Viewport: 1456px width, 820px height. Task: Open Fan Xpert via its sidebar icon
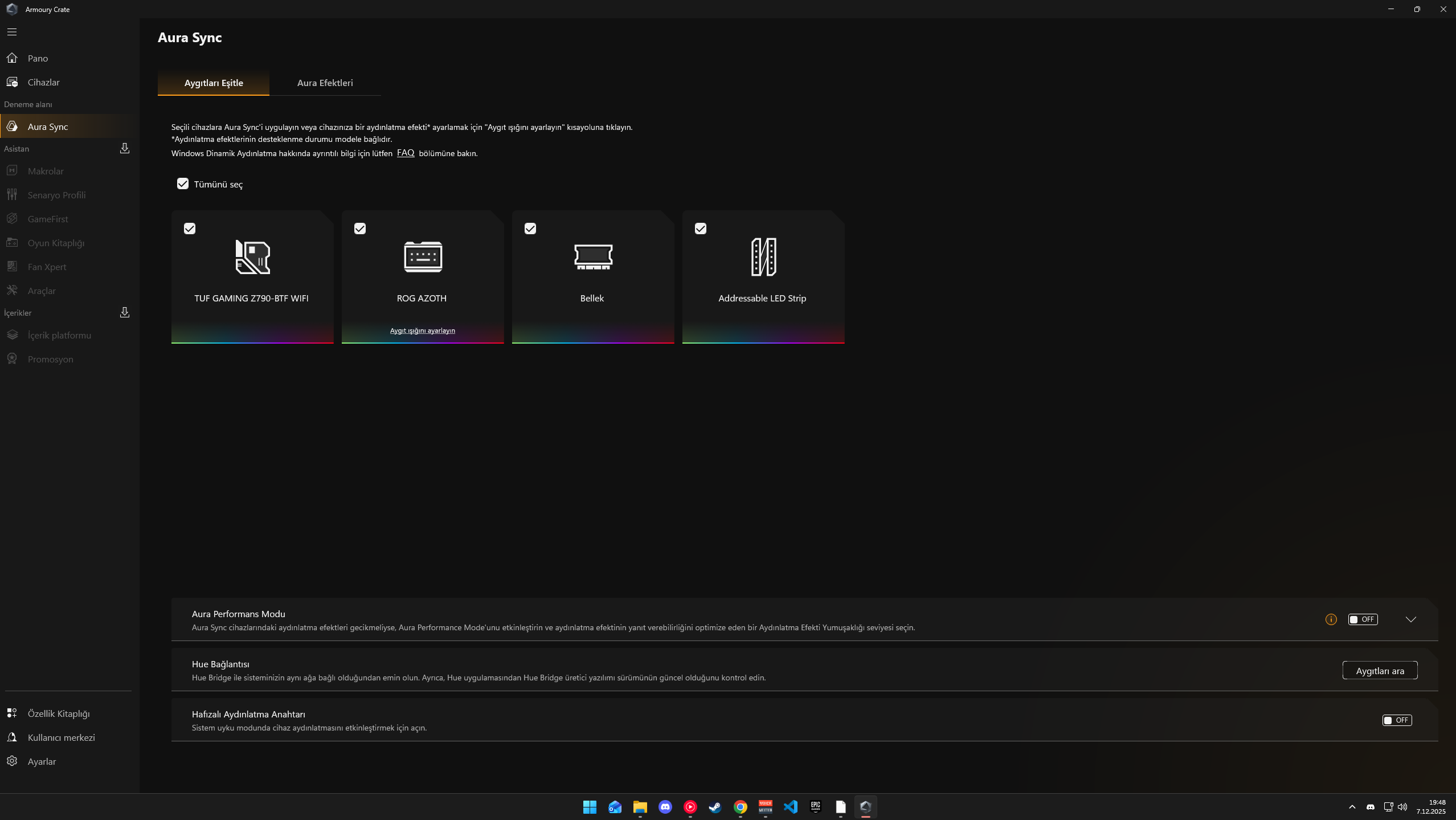12,267
